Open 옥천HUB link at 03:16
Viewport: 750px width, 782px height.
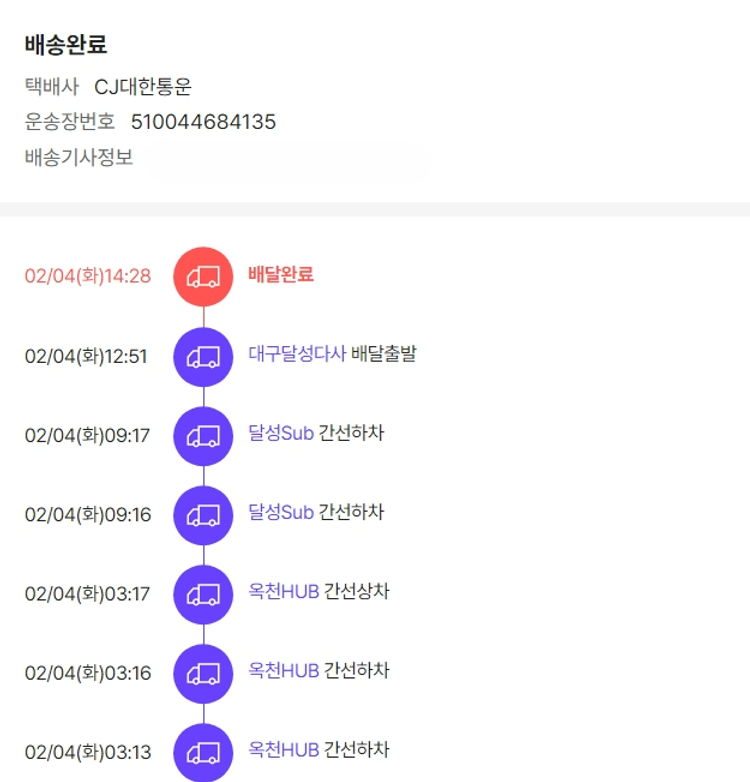pyautogui.click(x=284, y=670)
